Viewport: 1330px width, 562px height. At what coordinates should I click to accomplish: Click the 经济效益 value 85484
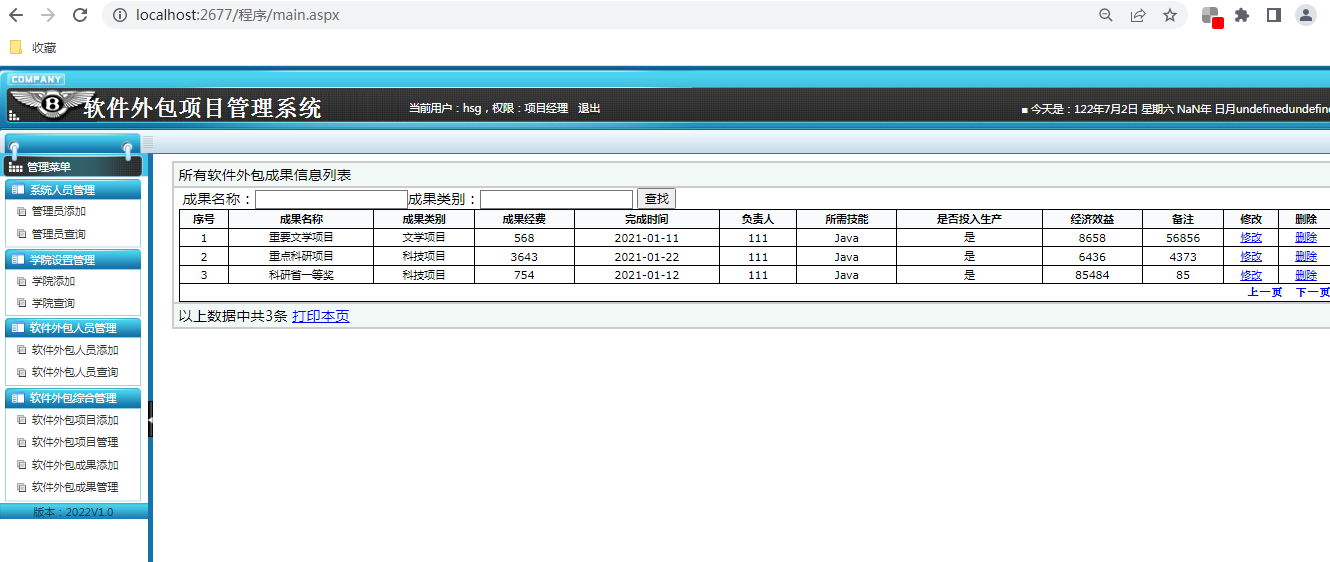click(1092, 275)
